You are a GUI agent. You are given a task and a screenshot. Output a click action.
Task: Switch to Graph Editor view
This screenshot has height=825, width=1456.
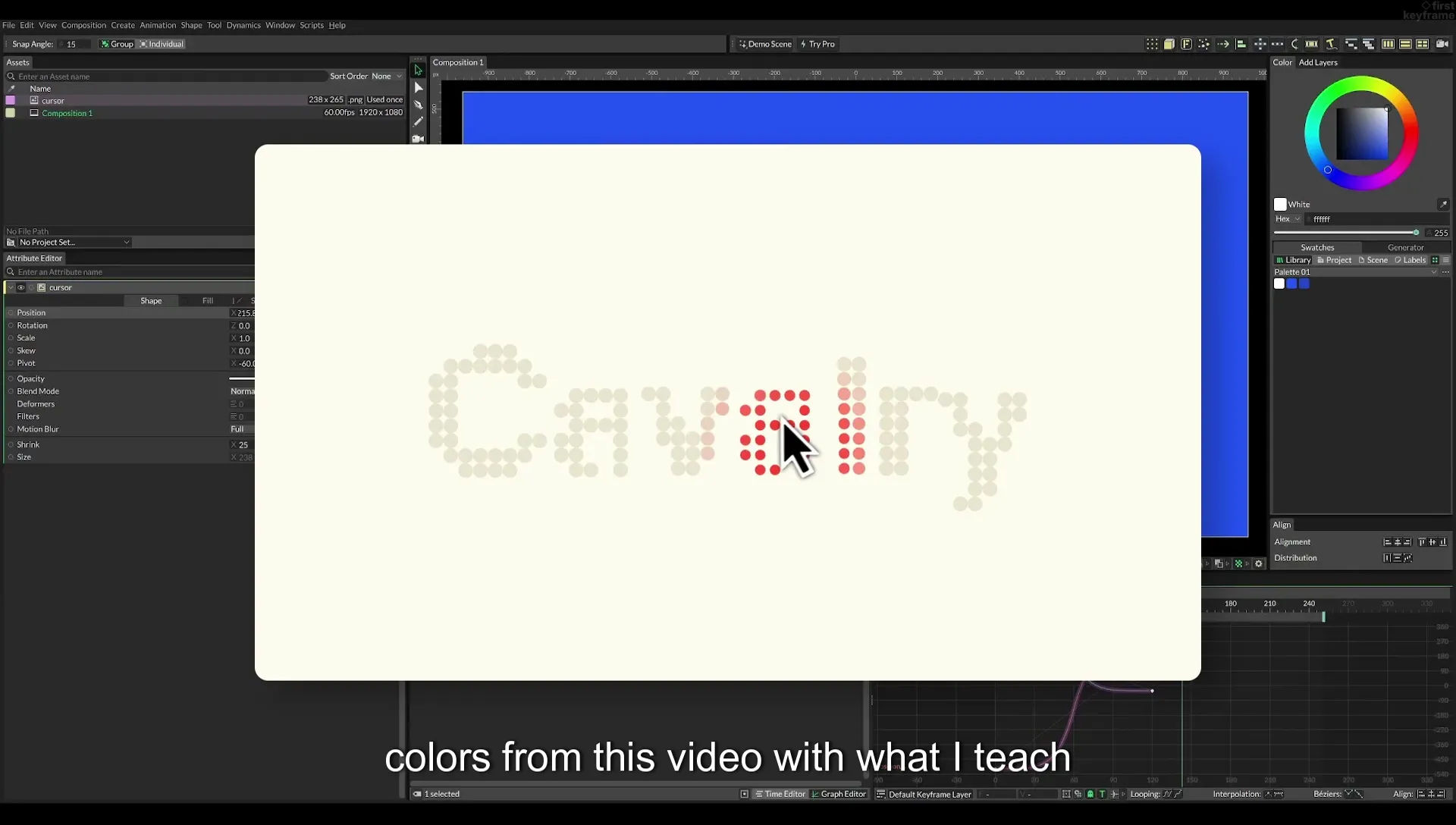click(x=839, y=795)
